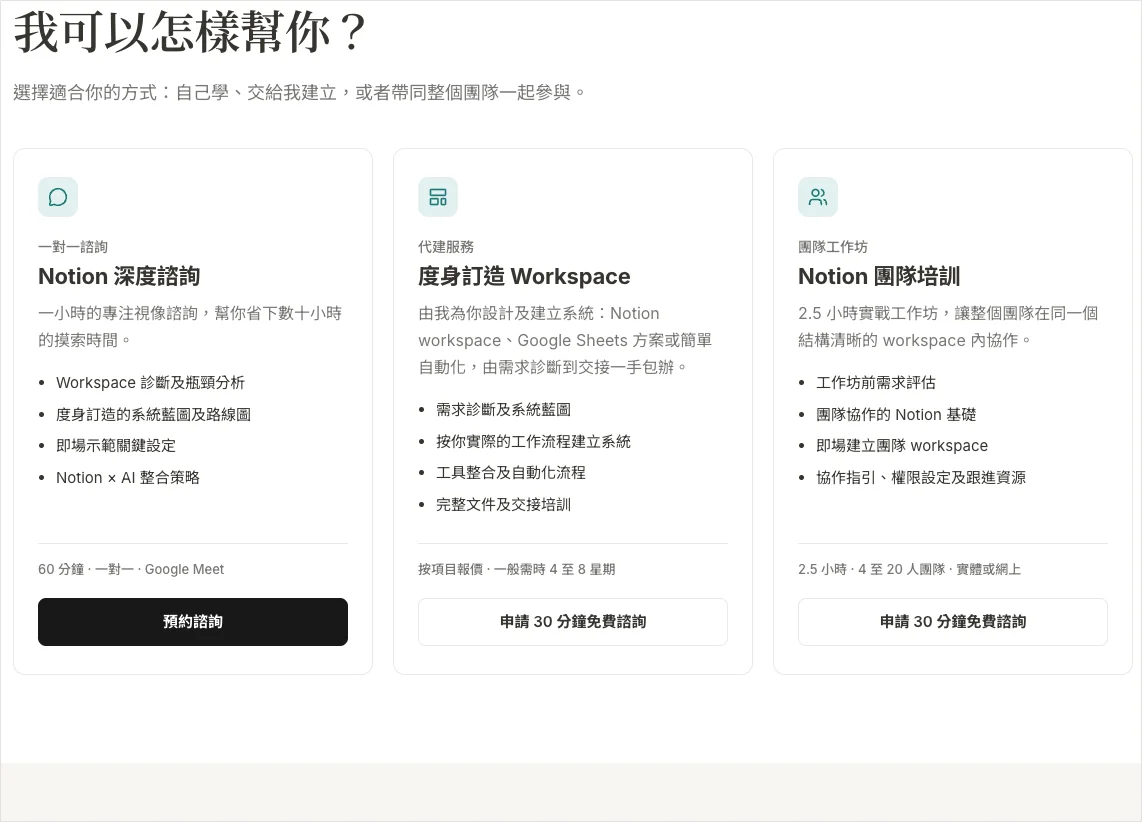Click the subtitle starting with 選擇適合你的方式
Screen dimensions: 1142x822
(299, 92)
